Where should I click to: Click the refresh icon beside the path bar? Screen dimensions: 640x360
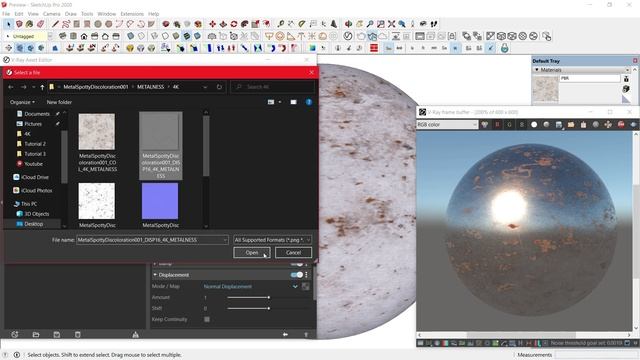pos(219,87)
